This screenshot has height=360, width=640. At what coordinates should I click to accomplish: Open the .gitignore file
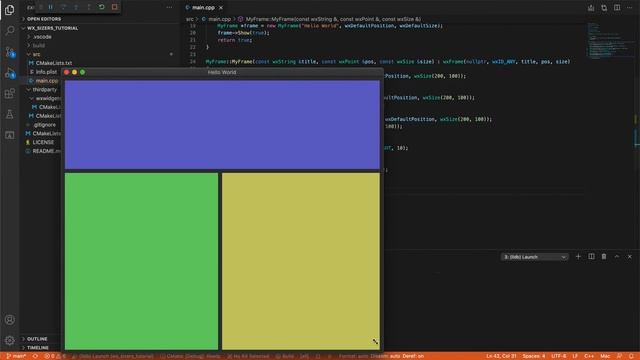pyautogui.click(x=44, y=124)
